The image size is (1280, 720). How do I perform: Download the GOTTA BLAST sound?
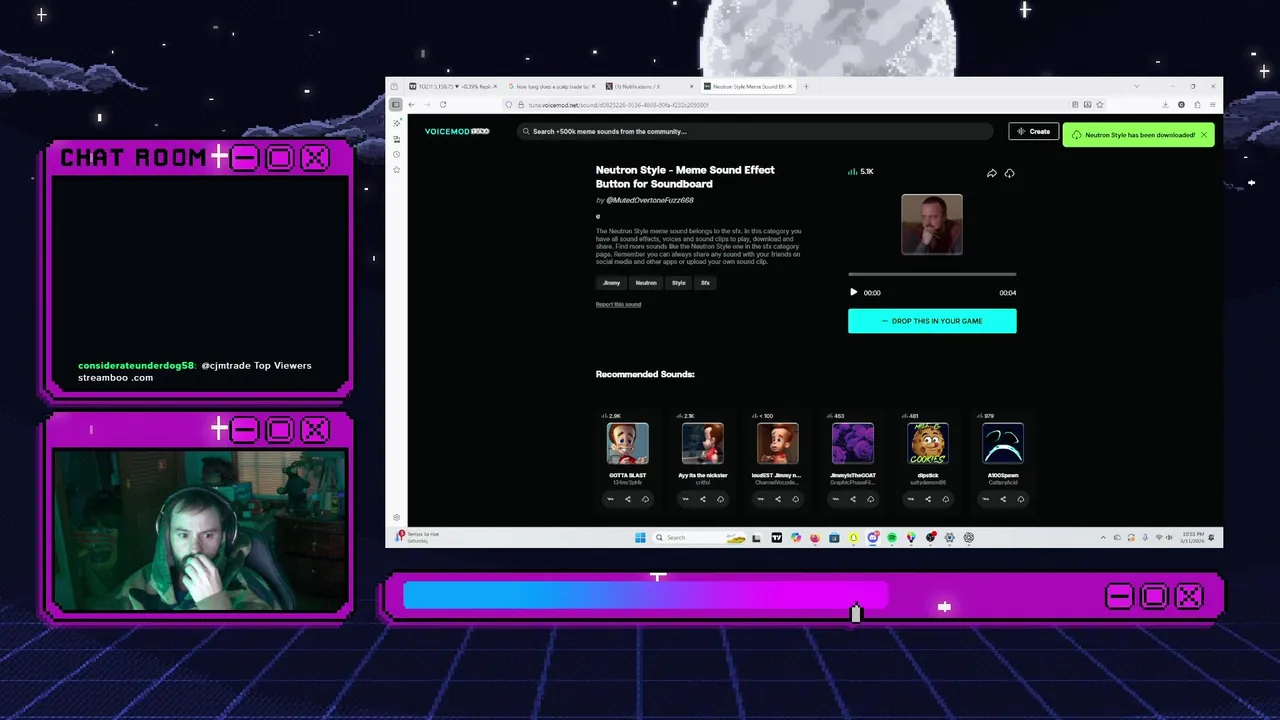coord(645,499)
